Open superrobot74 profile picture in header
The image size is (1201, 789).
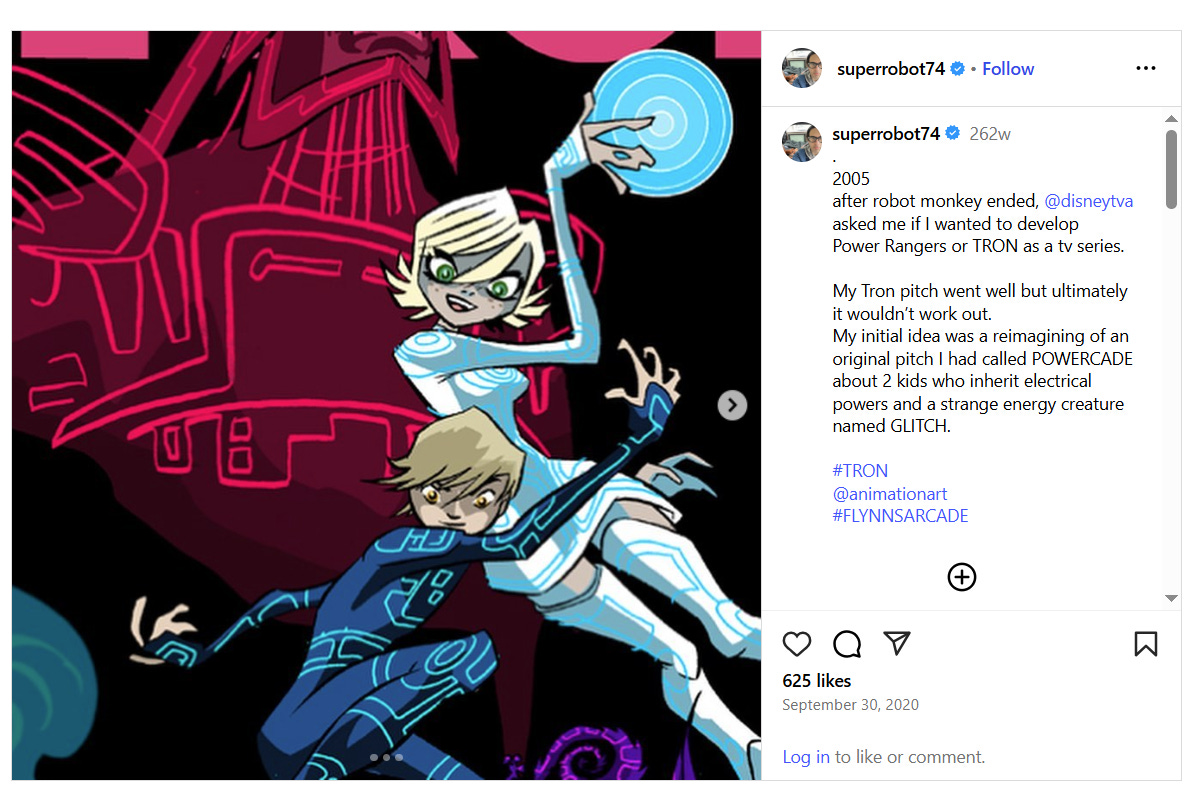point(802,68)
